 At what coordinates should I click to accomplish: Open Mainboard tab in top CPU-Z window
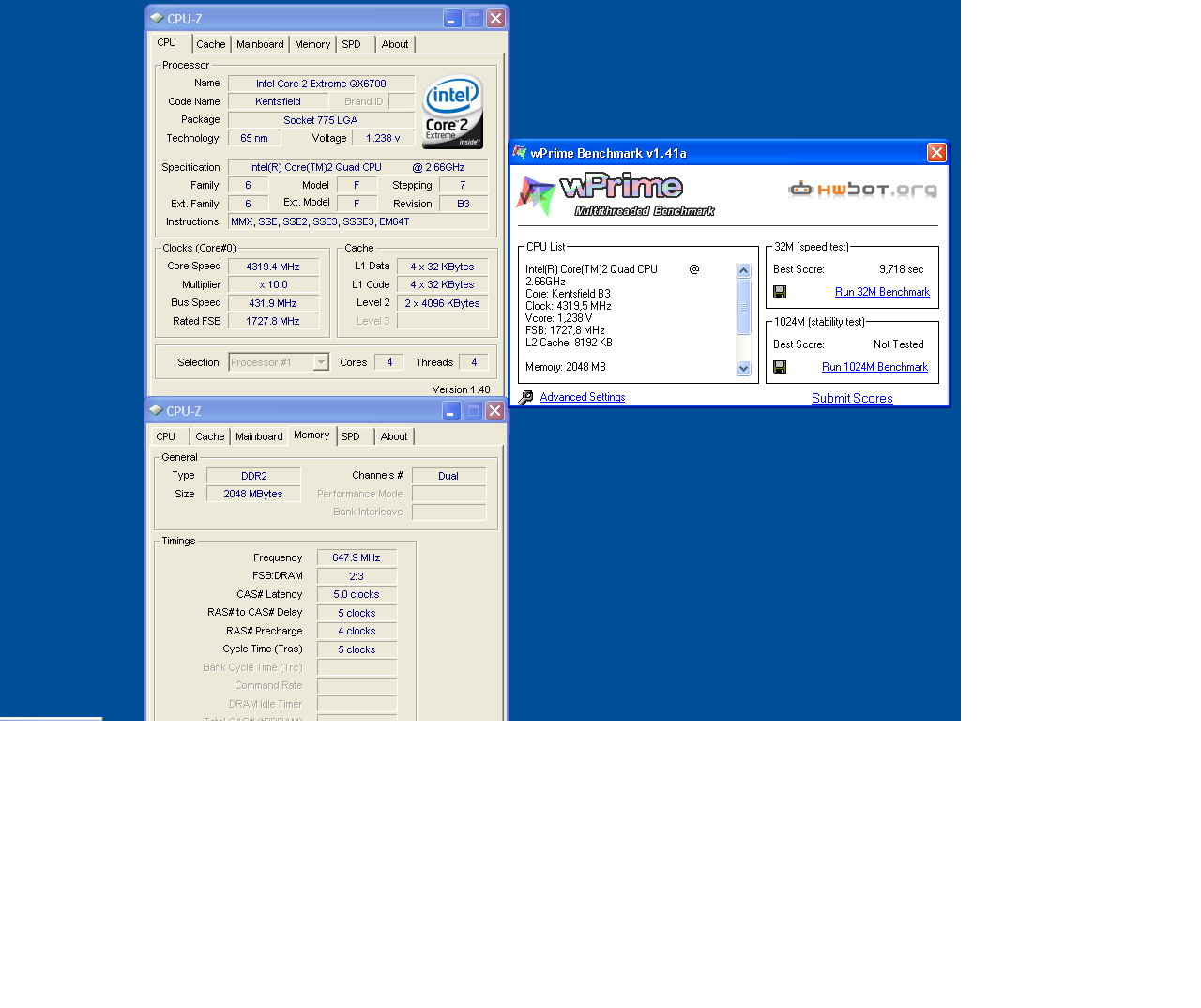260,44
